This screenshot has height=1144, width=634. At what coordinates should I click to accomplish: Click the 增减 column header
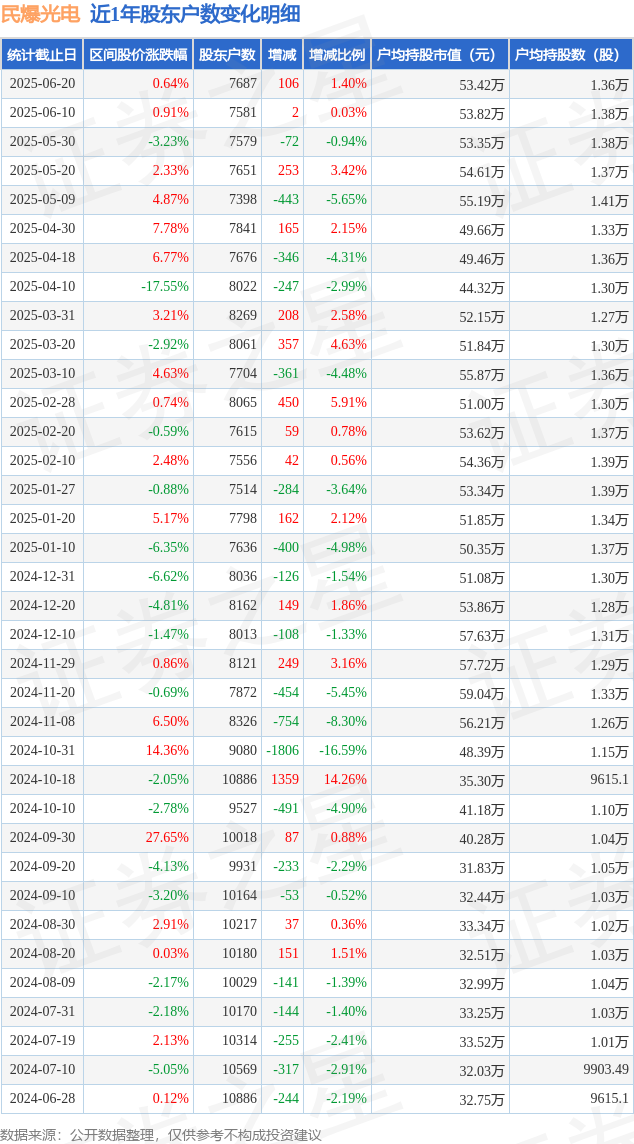click(x=282, y=55)
